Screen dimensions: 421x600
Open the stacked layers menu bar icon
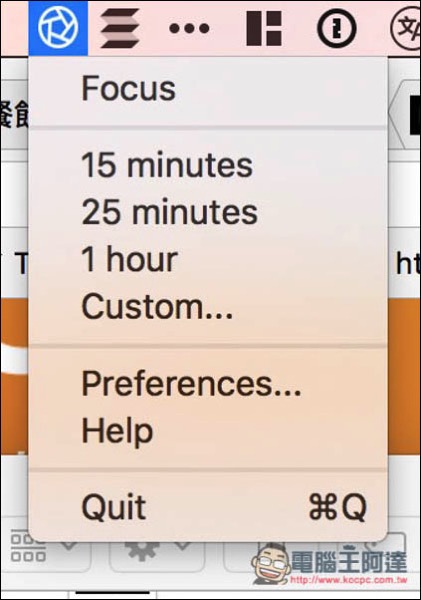coord(120,28)
